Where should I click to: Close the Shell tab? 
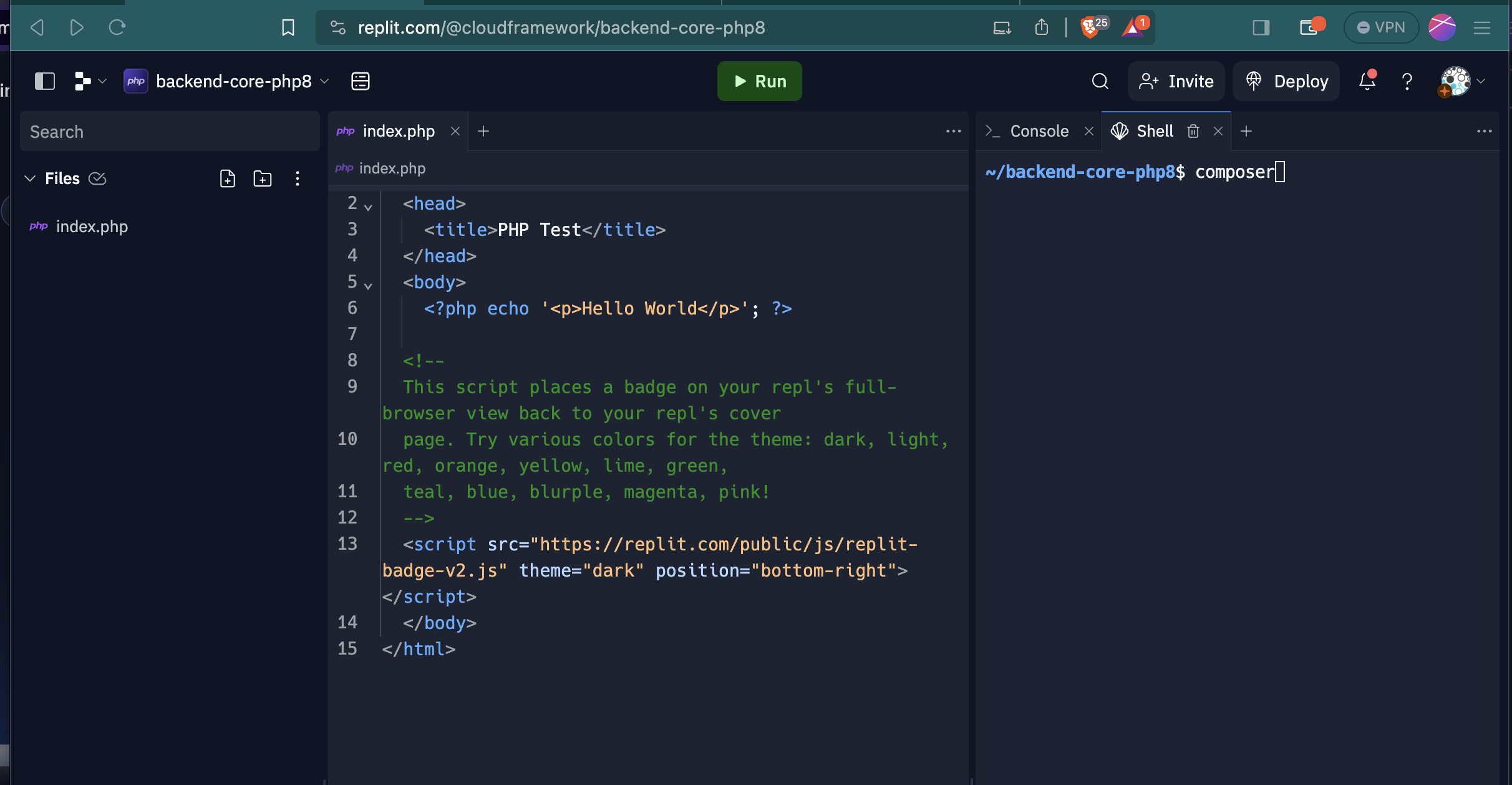pos(1218,131)
